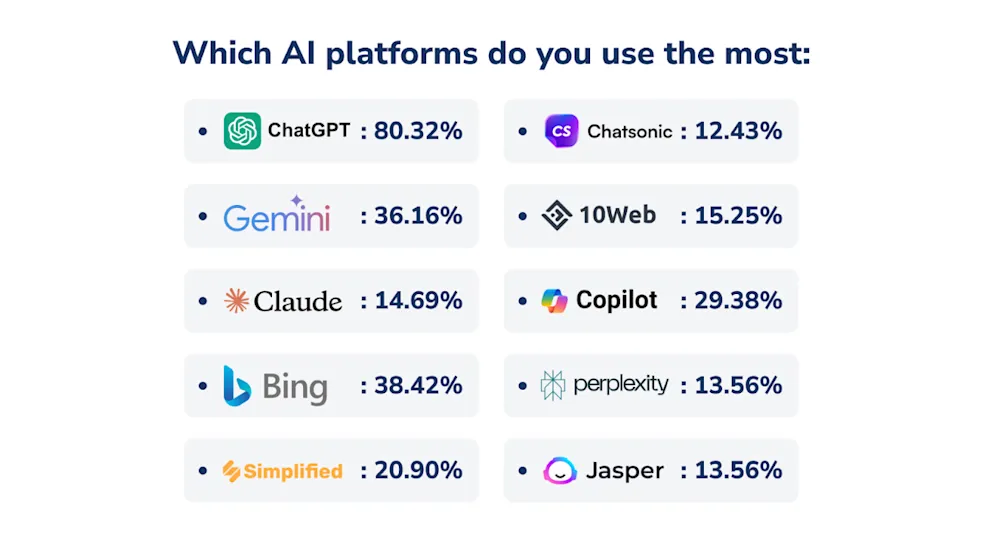The image size is (1000, 541).
Task: Click the Claude 14.69% percentage
Action: click(x=418, y=300)
